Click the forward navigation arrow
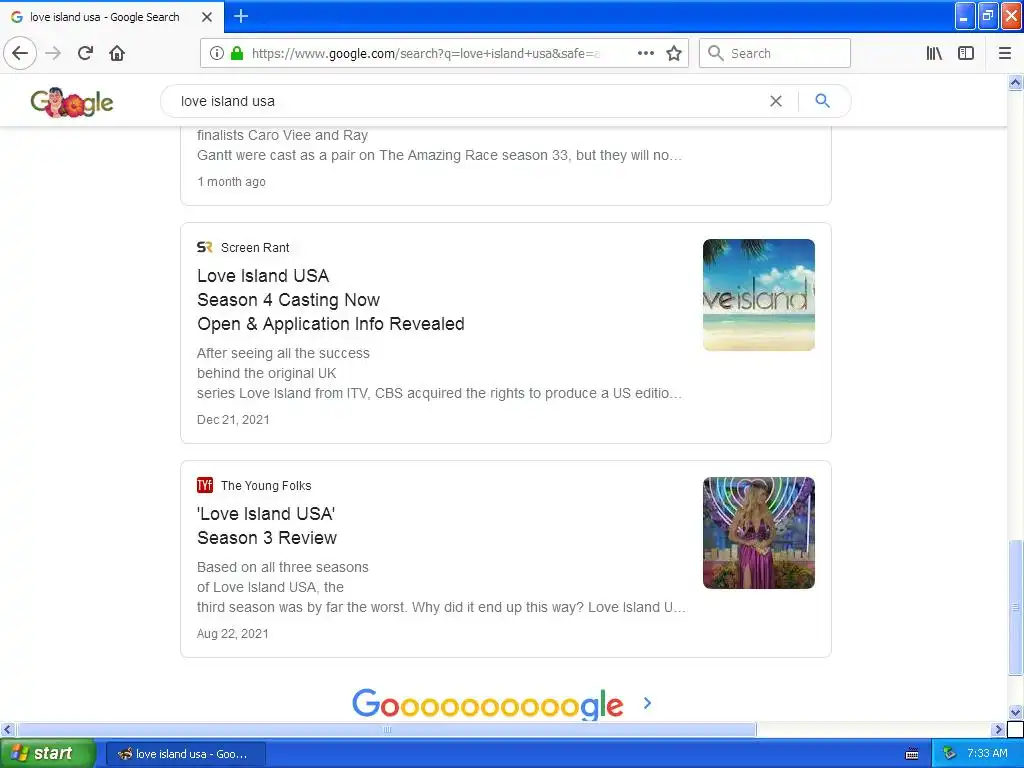This screenshot has height=768, width=1024. click(53, 53)
